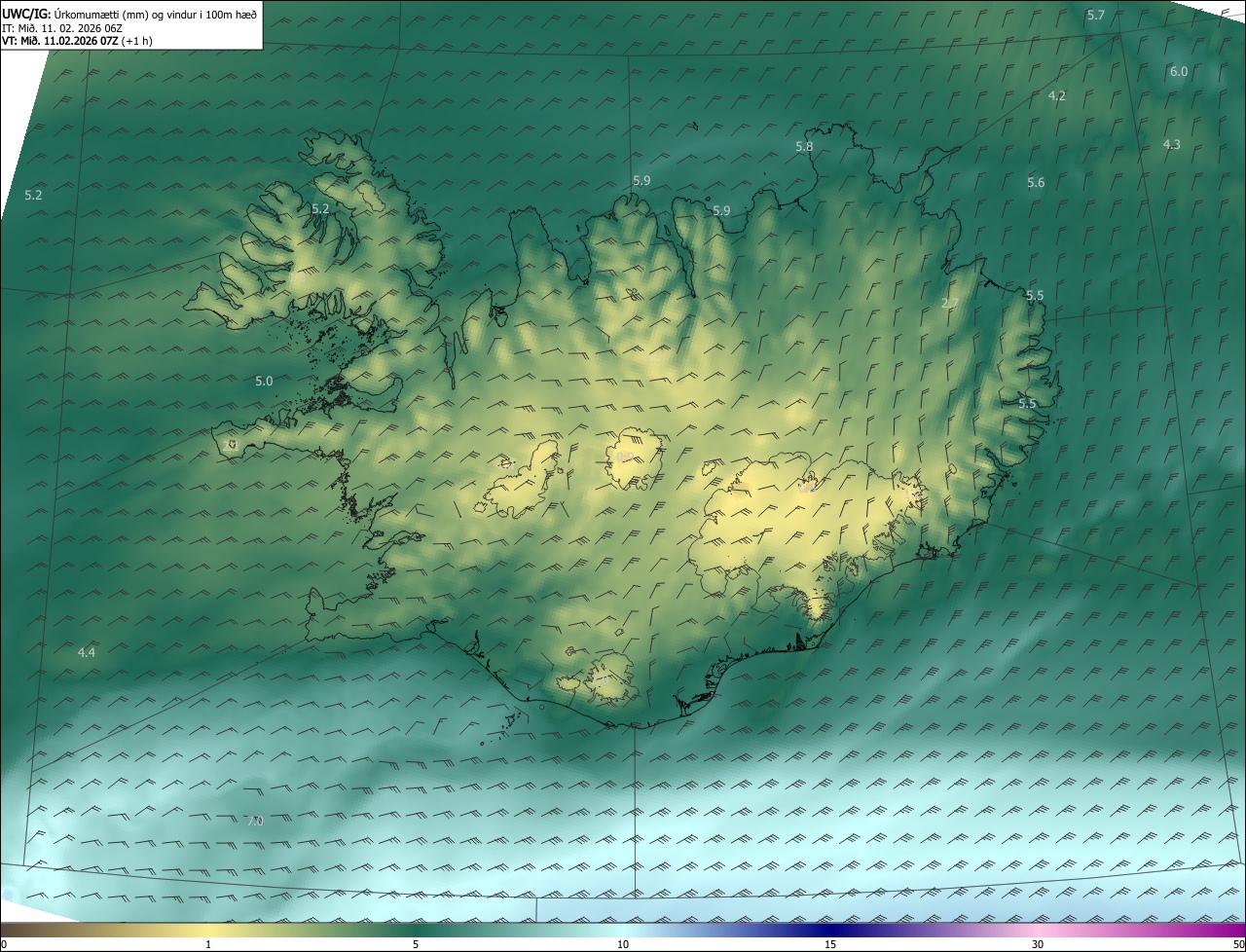1246x952 pixels.
Task: Click the color scale tick labeled 5
Action: [x=416, y=944]
